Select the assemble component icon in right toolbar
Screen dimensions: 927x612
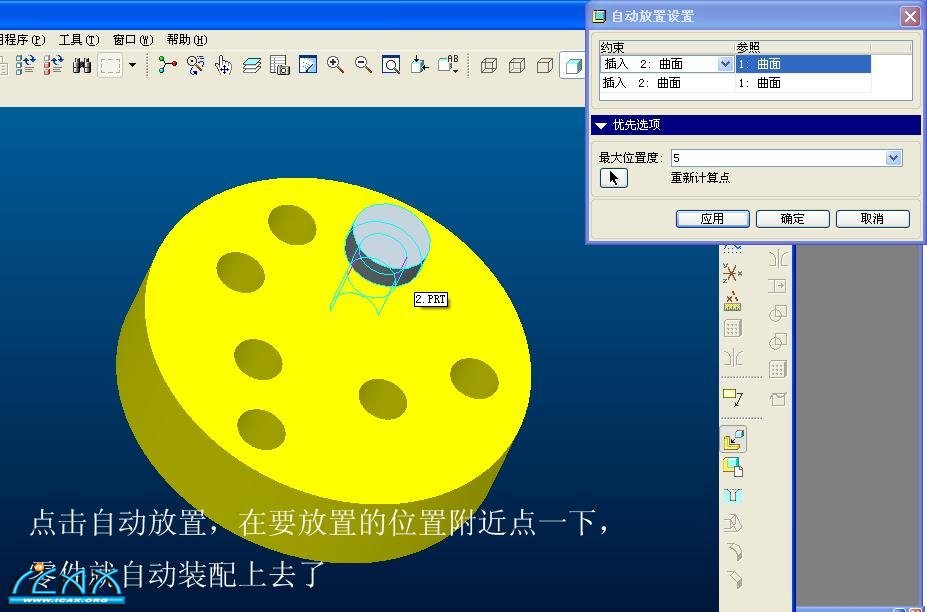732,438
